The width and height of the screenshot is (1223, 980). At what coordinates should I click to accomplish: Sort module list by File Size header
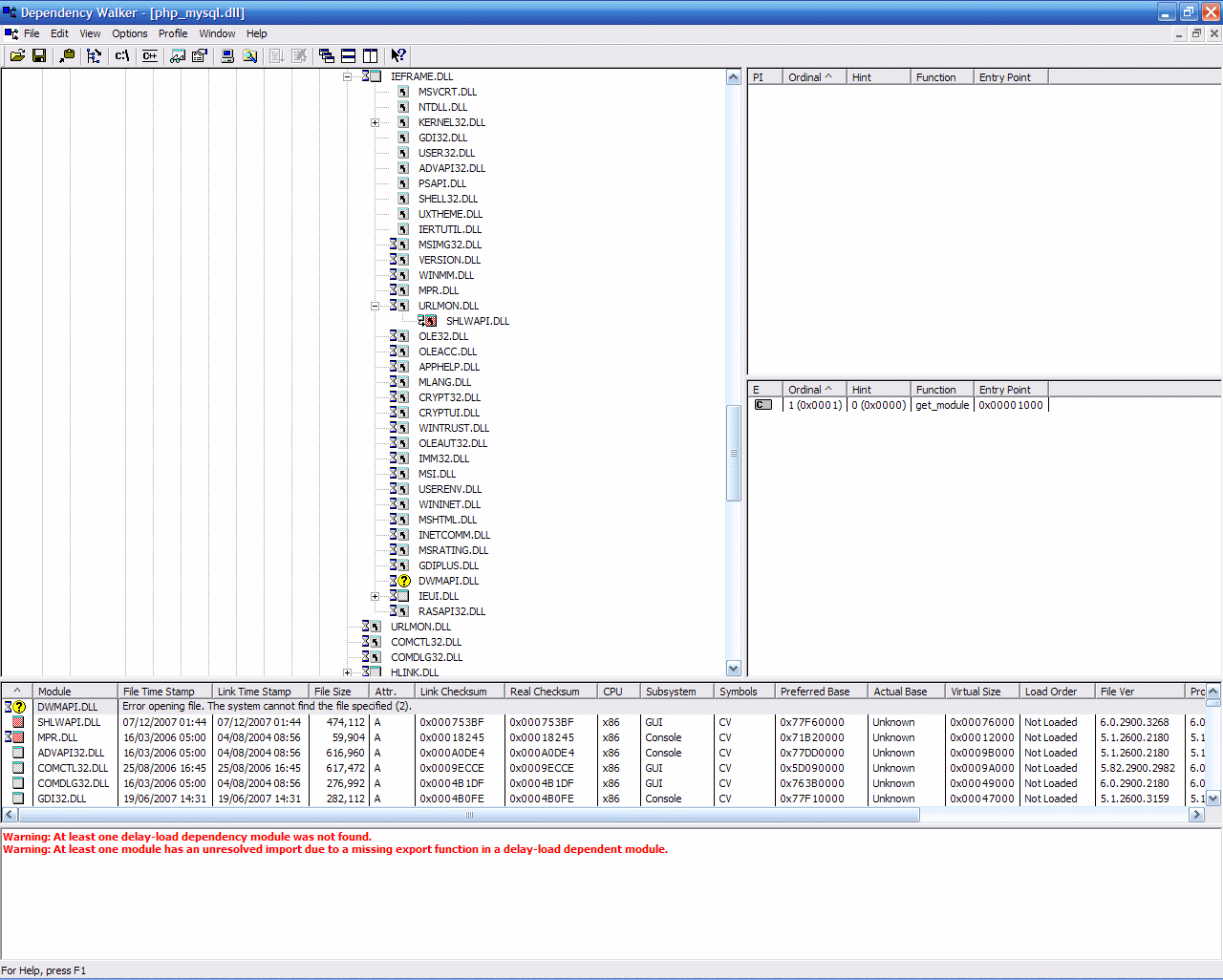tap(338, 692)
